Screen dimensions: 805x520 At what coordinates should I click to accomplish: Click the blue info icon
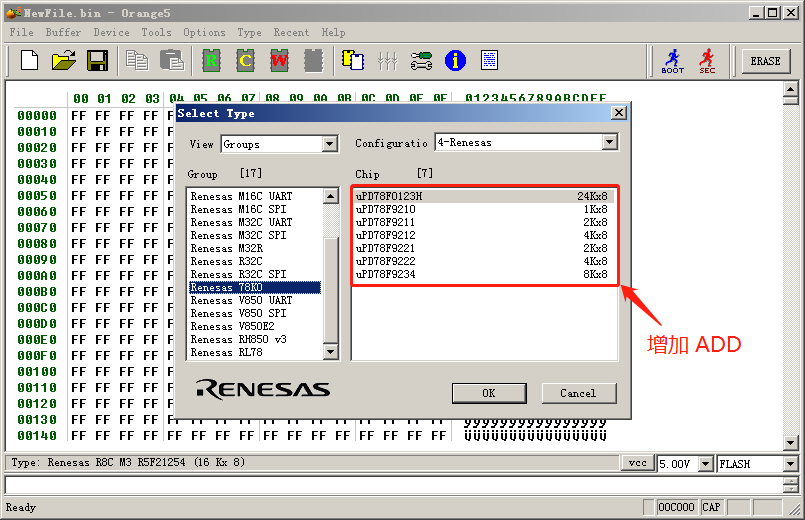455,61
